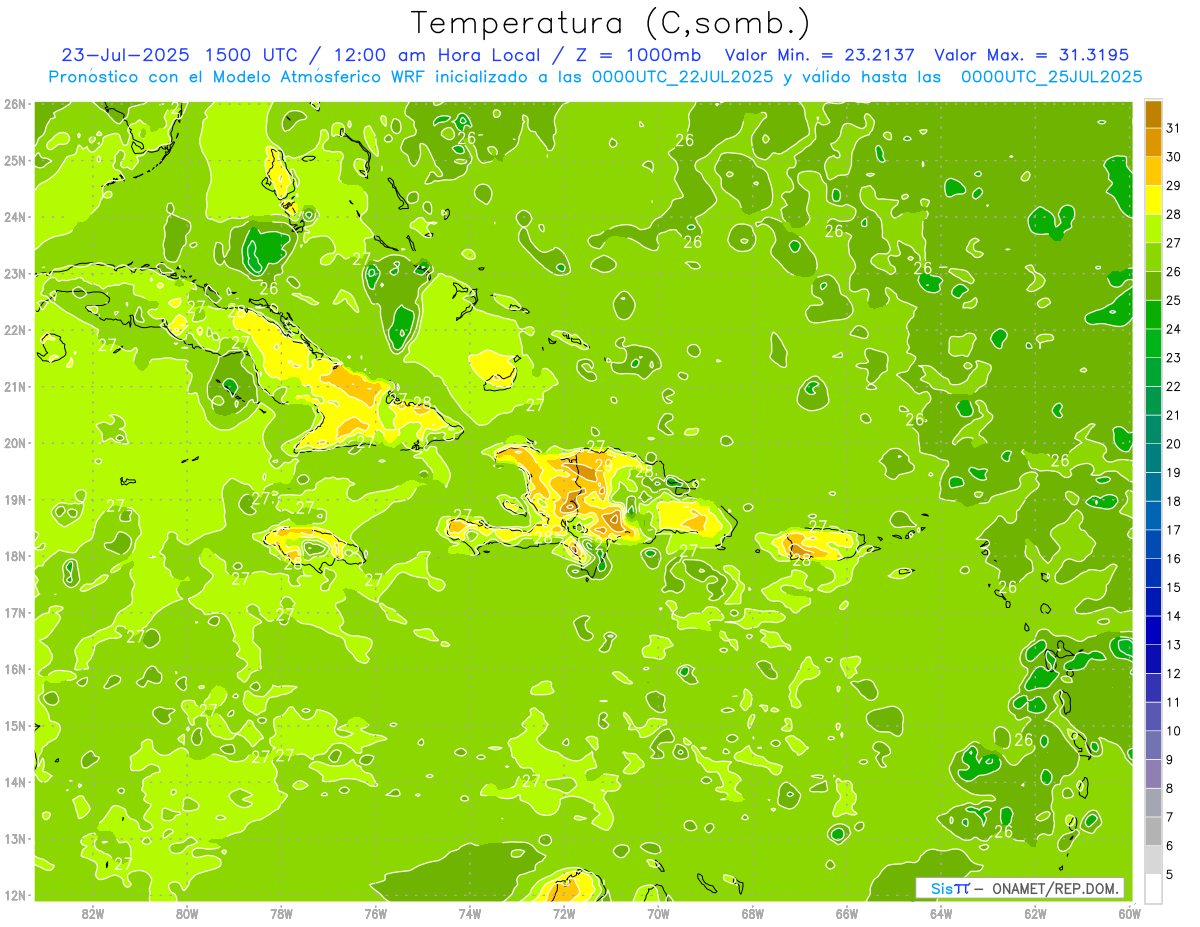Select the legend value '10'
Image resolution: width=1200 pixels, height=927 pixels.
[x=1174, y=731]
